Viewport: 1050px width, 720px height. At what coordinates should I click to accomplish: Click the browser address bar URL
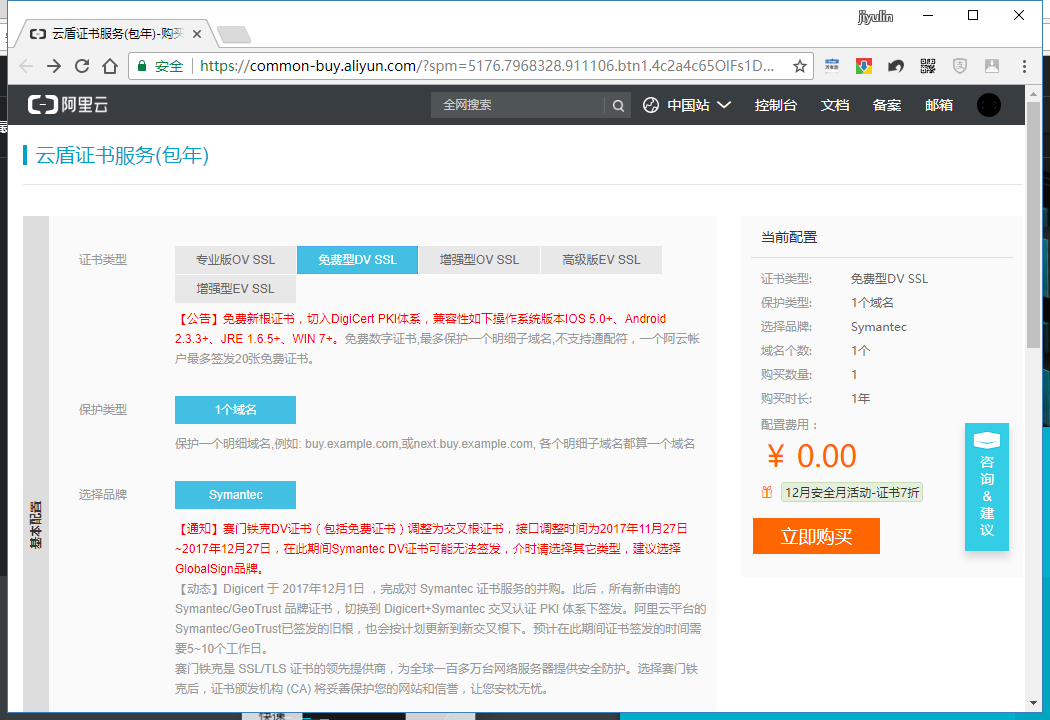pyautogui.click(x=487, y=66)
